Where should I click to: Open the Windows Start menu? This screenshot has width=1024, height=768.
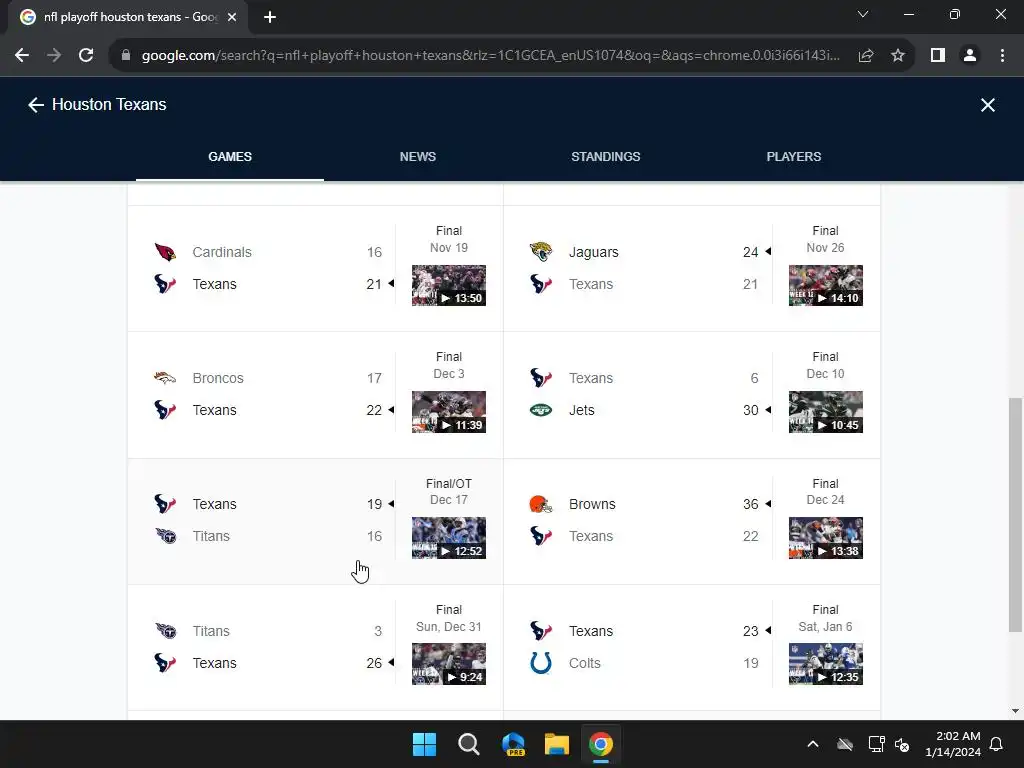point(424,744)
